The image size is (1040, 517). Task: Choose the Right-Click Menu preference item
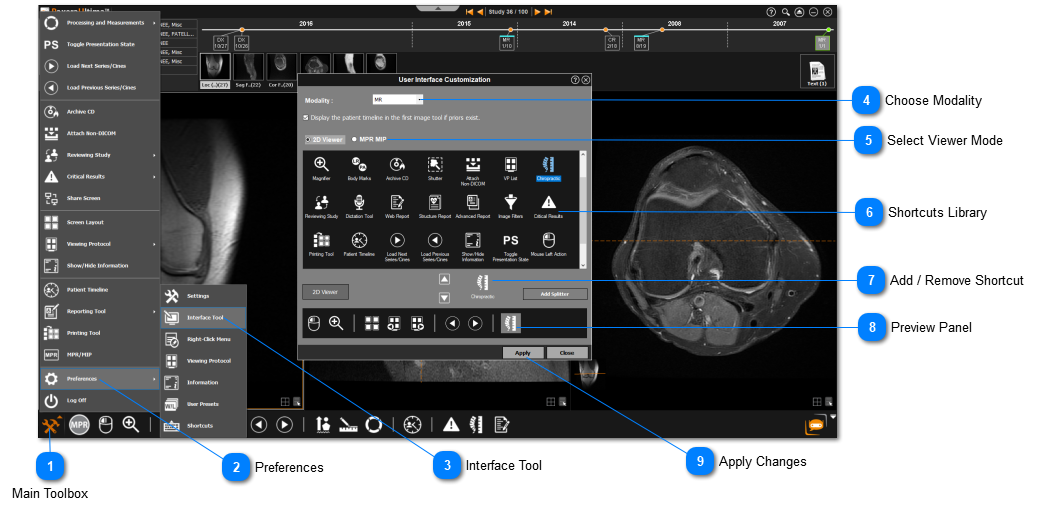tap(204, 339)
